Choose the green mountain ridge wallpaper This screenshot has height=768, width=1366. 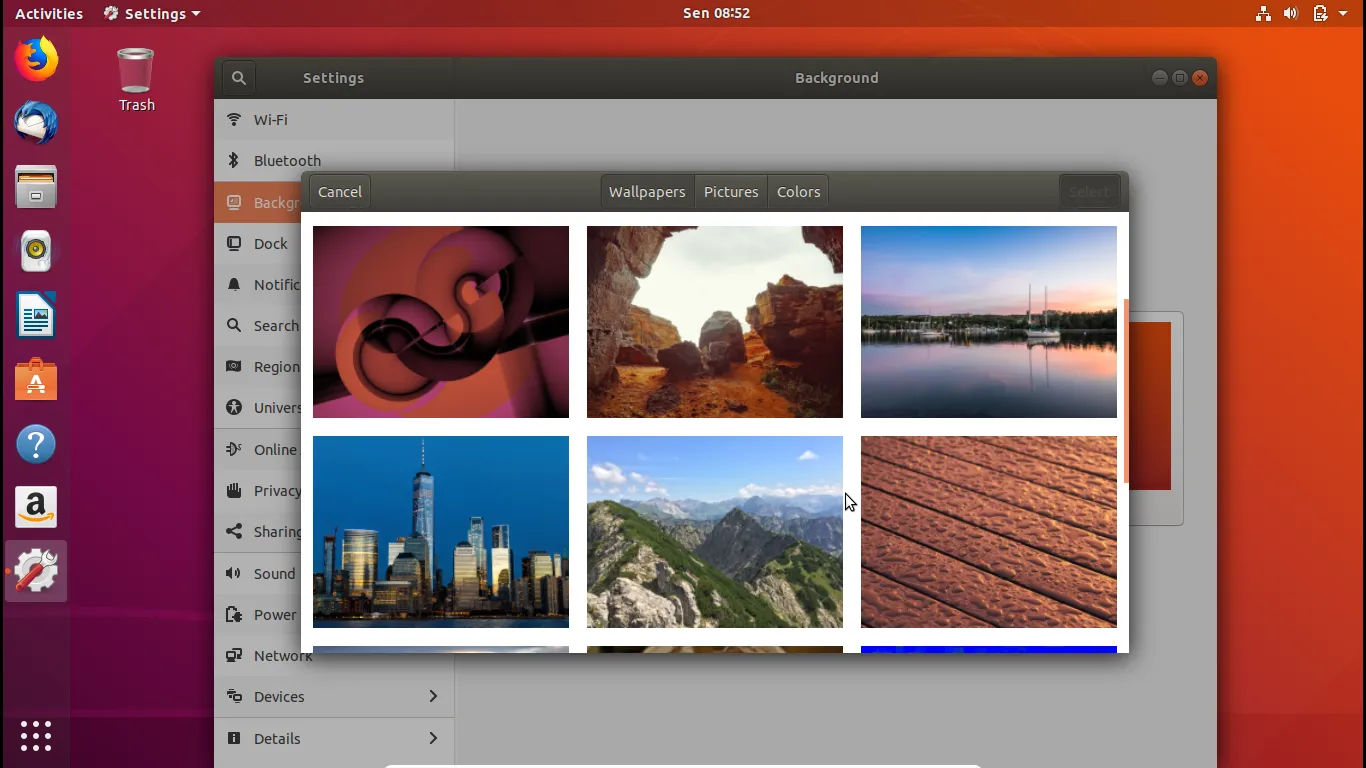click(715, 532)
